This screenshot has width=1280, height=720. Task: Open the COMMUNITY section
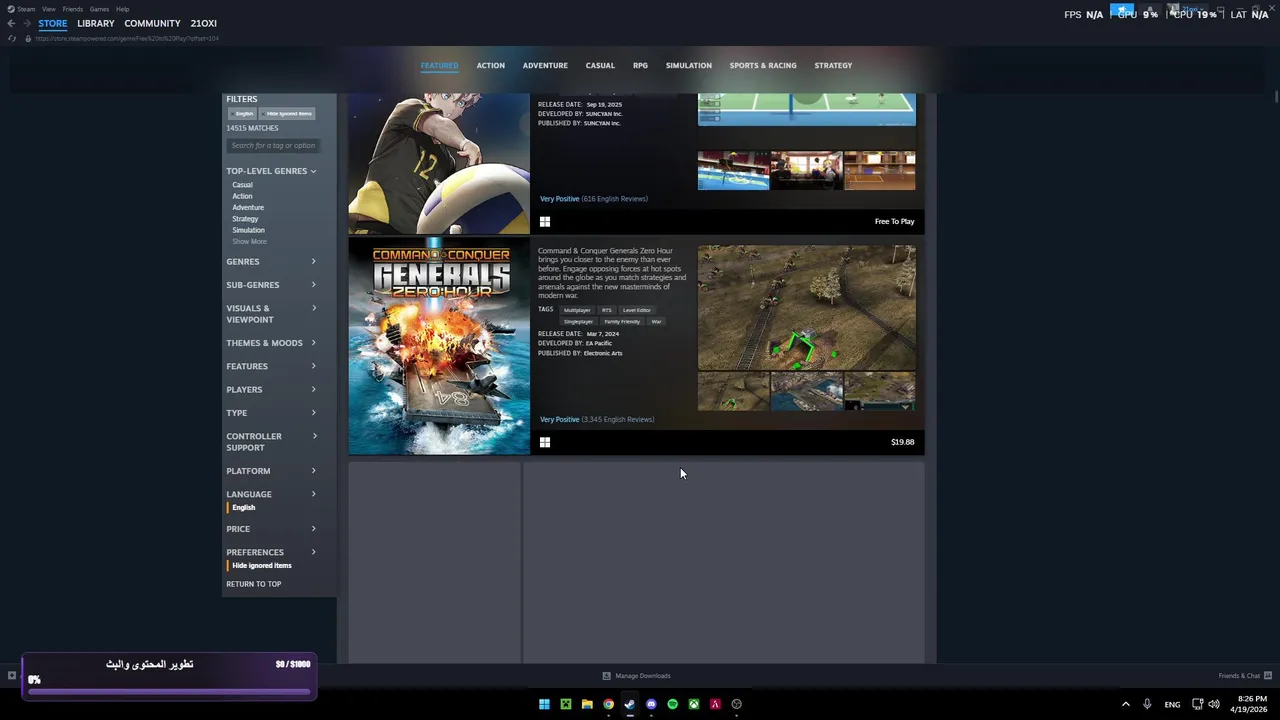tap(152, 23)
